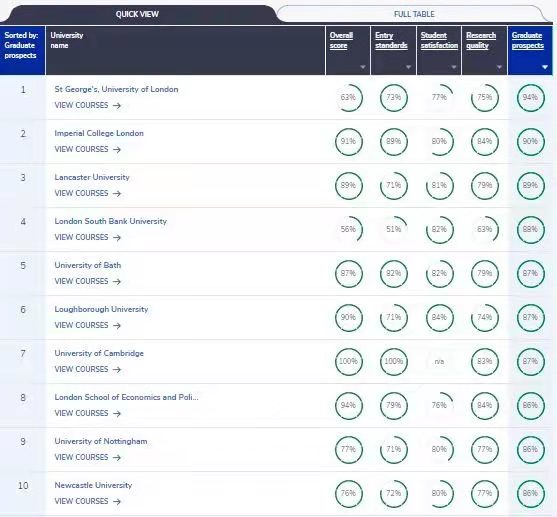Click Bath 82% entry standards circle
Viewport: 557px width, 517px height.
click(x=394, y=274)
